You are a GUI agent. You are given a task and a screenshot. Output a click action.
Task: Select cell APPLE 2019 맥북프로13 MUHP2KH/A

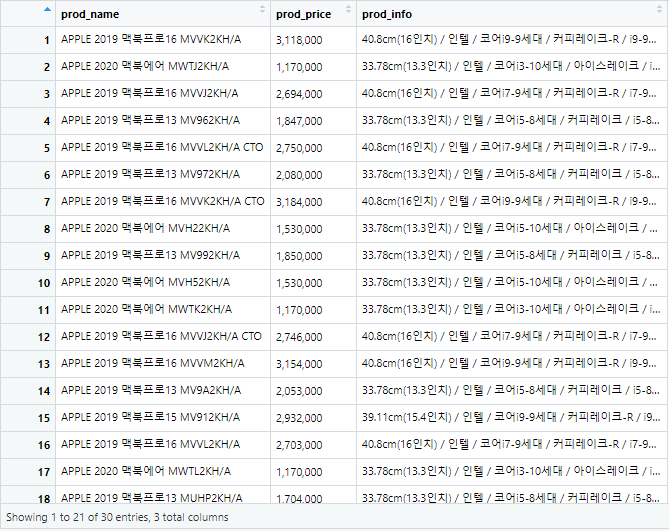click(x=163, y=496)
